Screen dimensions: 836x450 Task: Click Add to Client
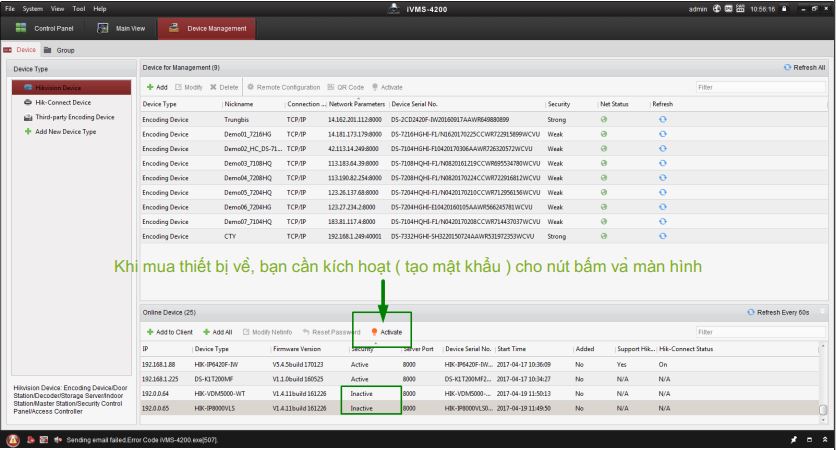pyautogui.click(x=170, y=332)
